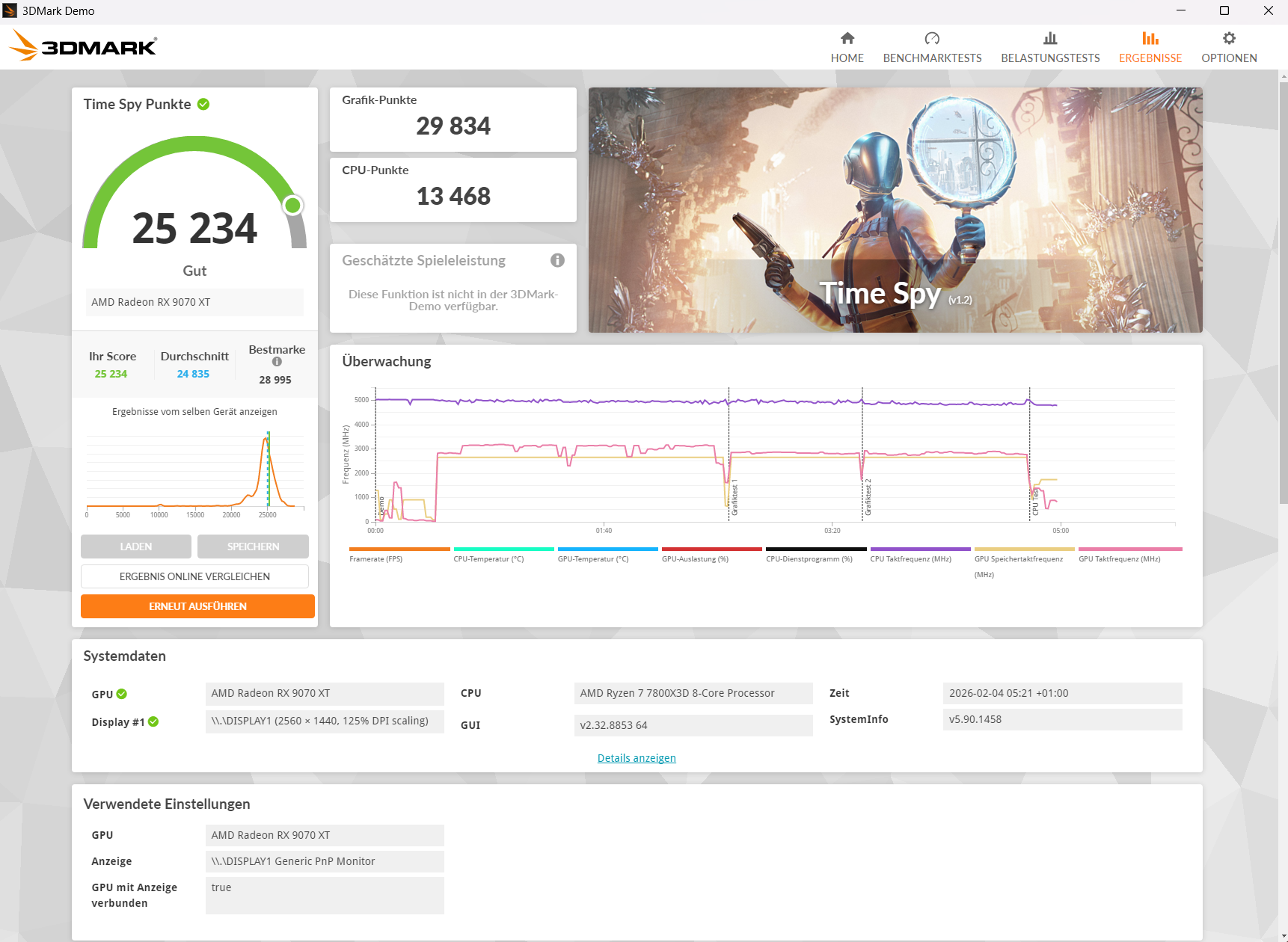The image size is (1288, 942).
Task: Click the 'true' value for GPU mit Anzeige verbunden
Action: [x=325, y=896]
